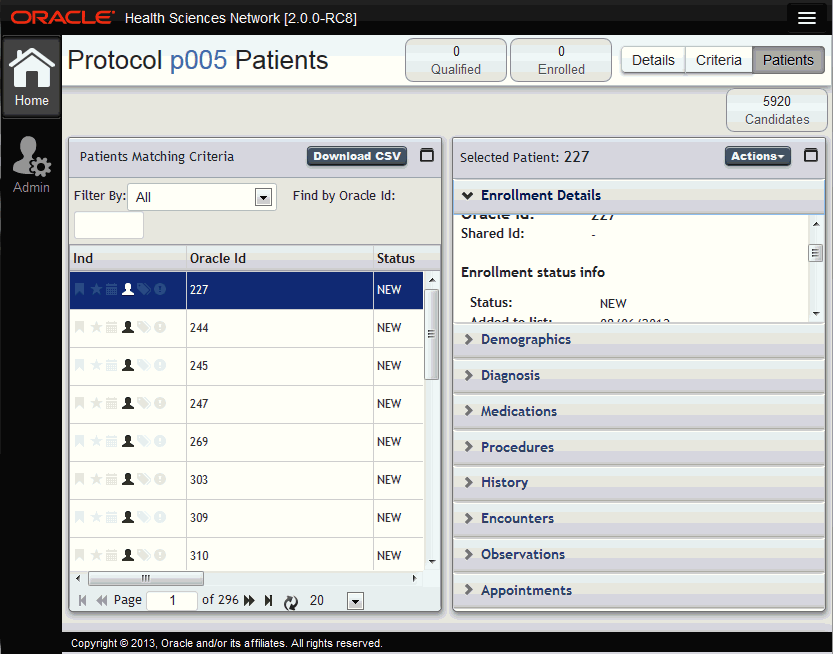Switch to the Criteria tab

[718, 60]
